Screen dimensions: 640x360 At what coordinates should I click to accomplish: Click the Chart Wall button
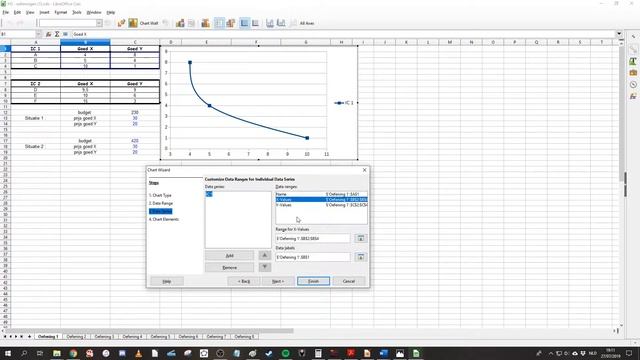click(149, 23)
